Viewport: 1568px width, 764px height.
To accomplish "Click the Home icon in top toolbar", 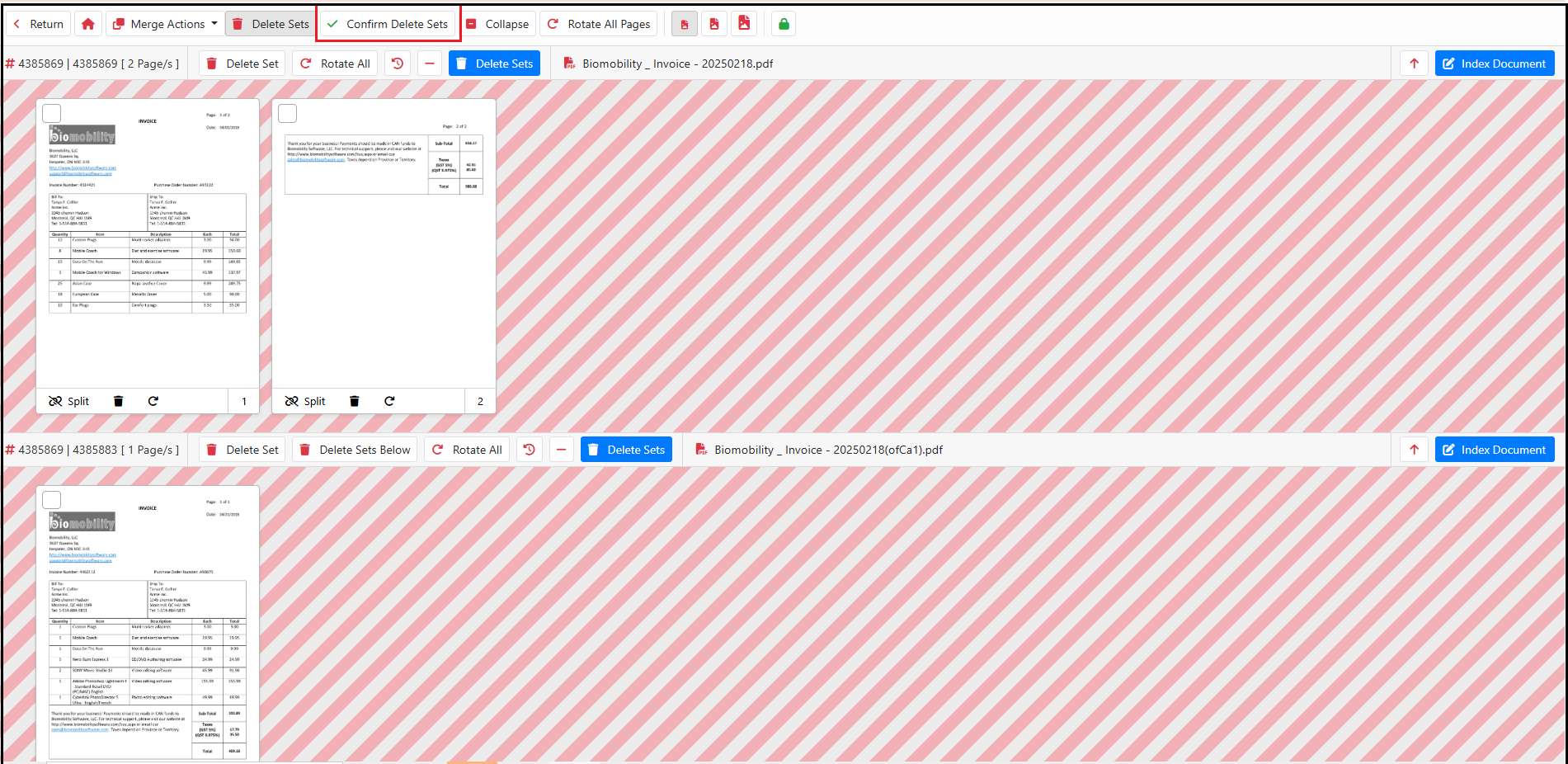I will click(x=88, y=24).
